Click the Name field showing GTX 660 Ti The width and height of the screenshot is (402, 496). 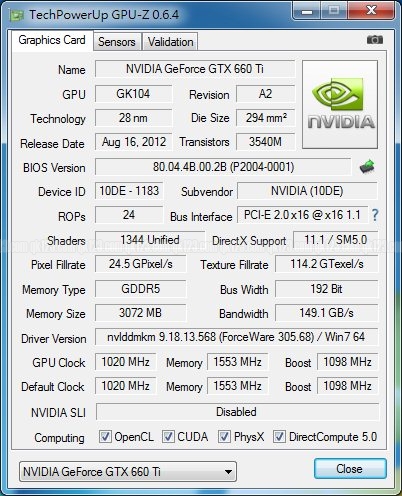[x=195, y=69]
